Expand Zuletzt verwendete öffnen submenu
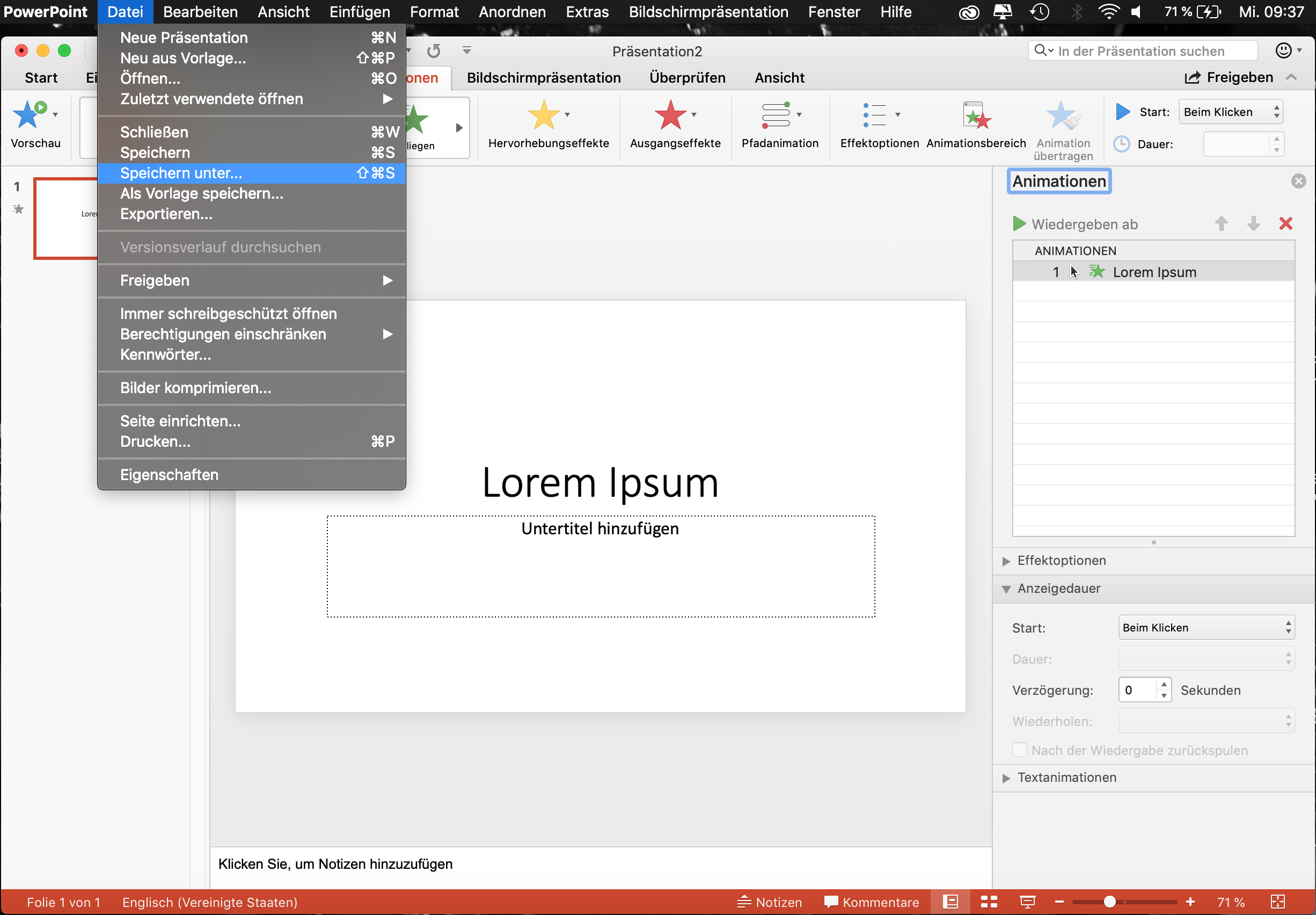1316x915 pixels. [252, 99]
